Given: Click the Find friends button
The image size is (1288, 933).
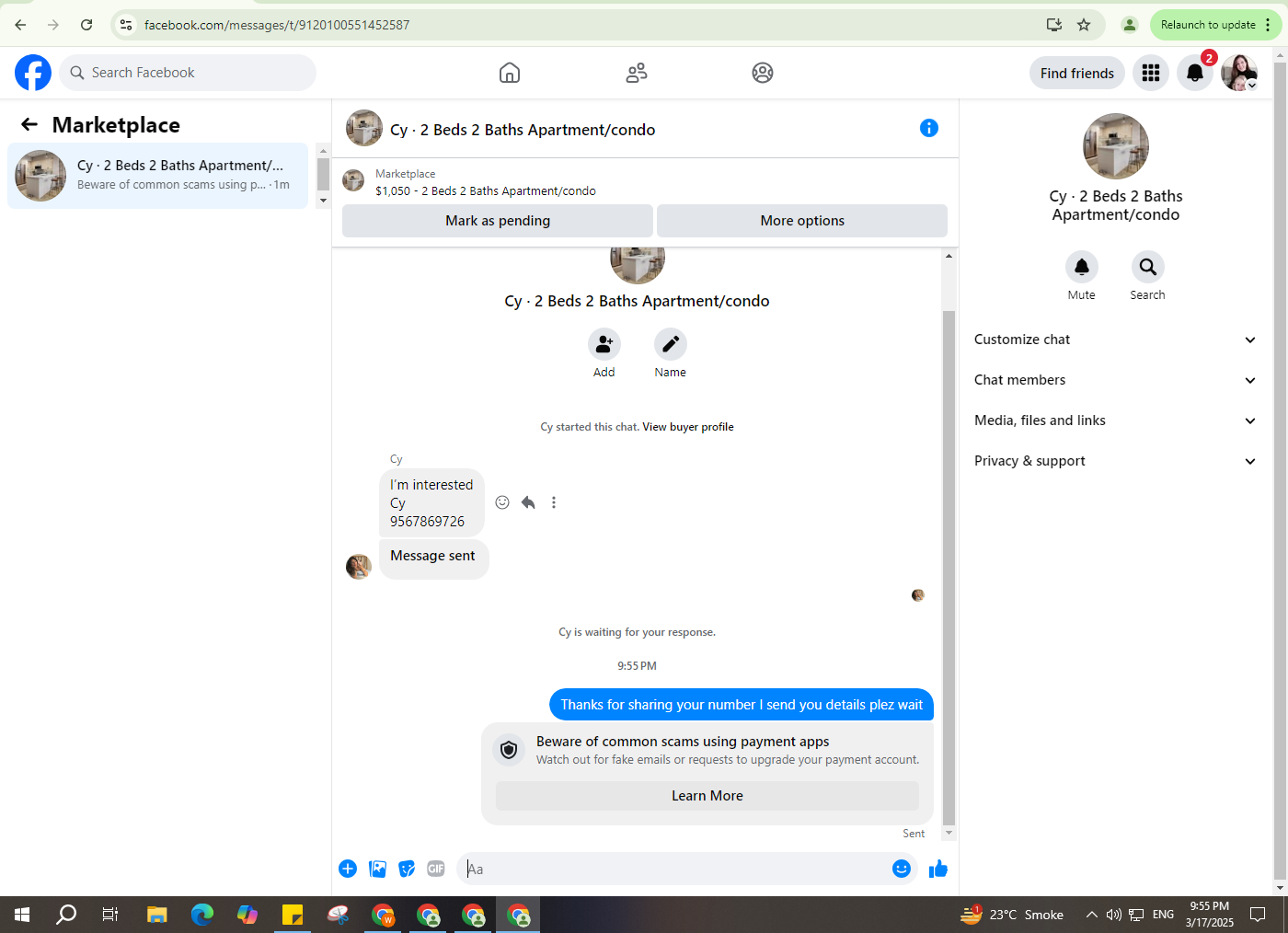Looking at the screenshot, I should click(x=1077, y=73).
